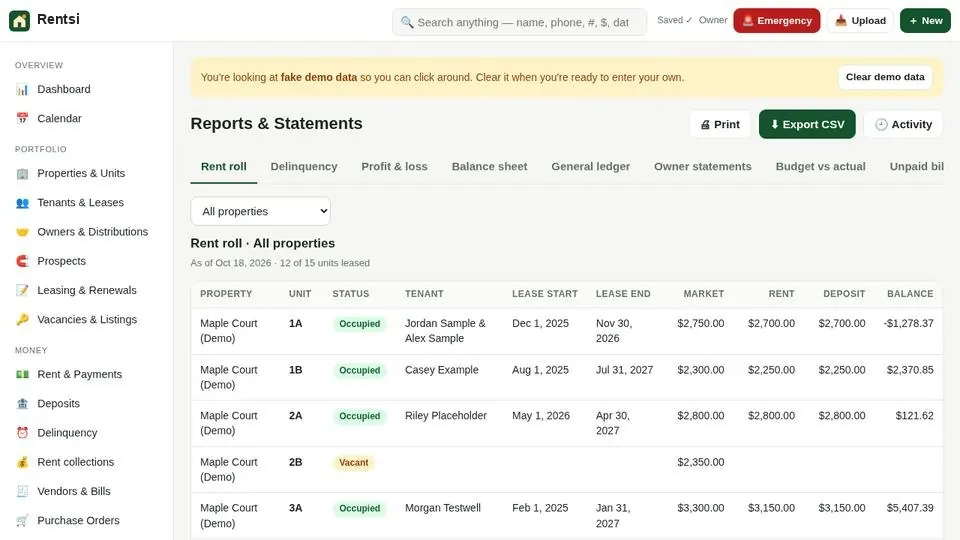Open the Owner statements tab
This screenshot has height=540, width=960.
click(x=702, y=167)
